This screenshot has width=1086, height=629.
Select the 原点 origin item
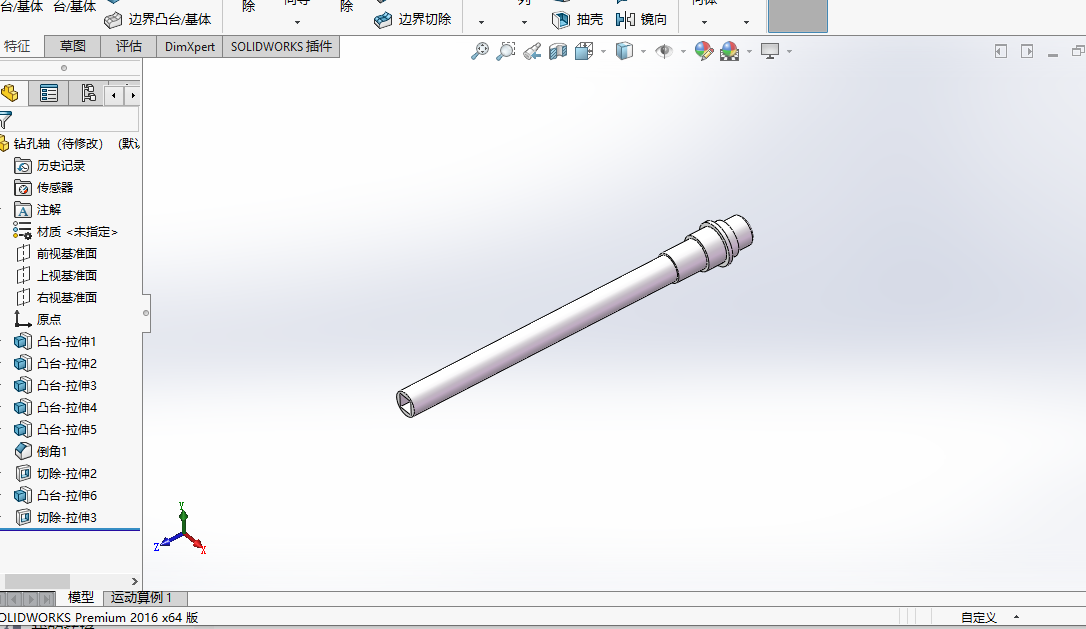pos(38,319)
